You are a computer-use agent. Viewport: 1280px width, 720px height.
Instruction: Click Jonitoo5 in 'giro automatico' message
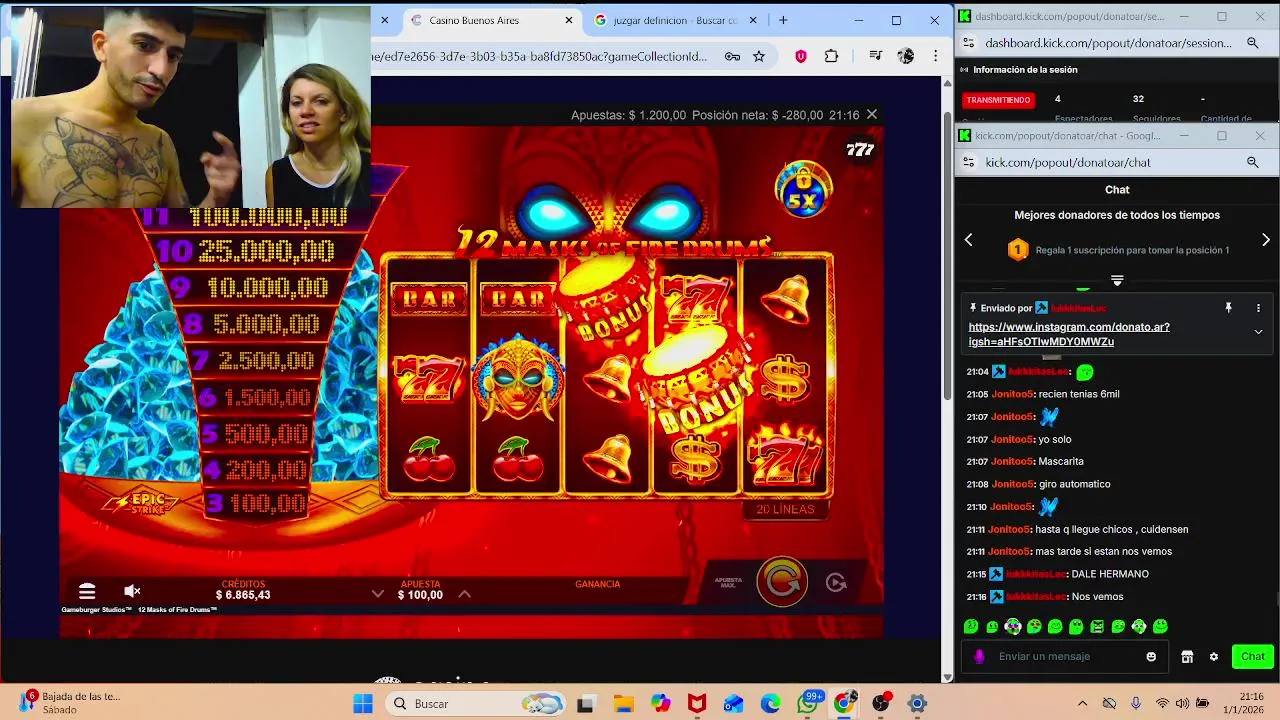pyautogui.click(x=1012, y=484)
